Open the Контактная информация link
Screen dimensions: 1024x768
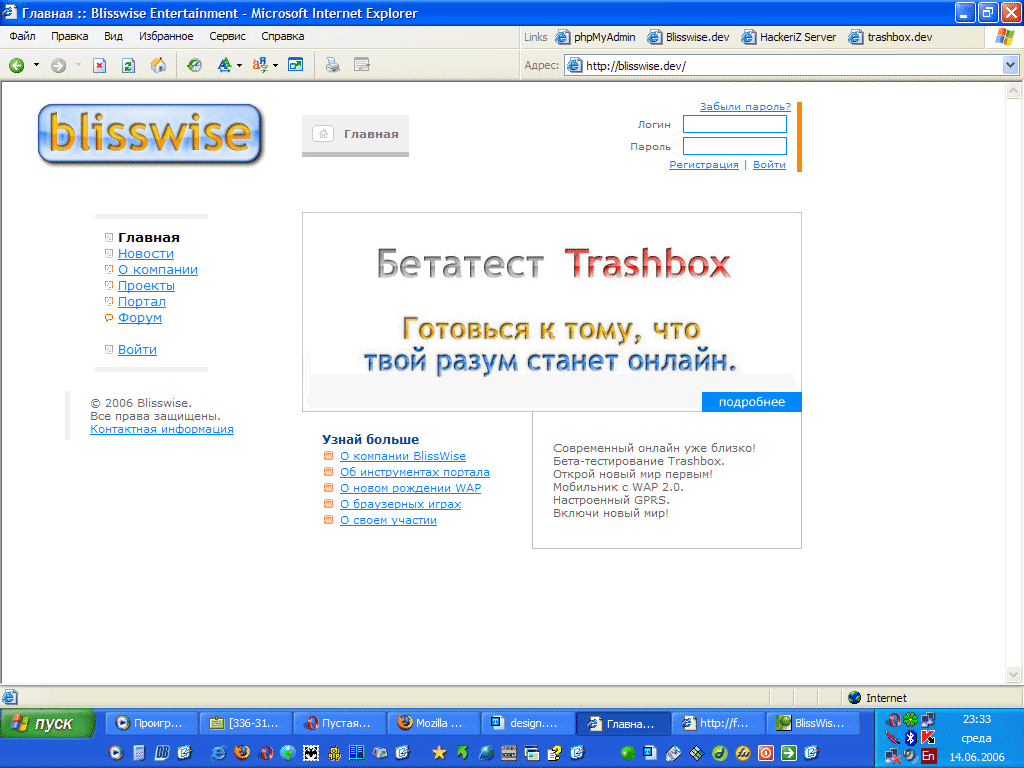162,429
